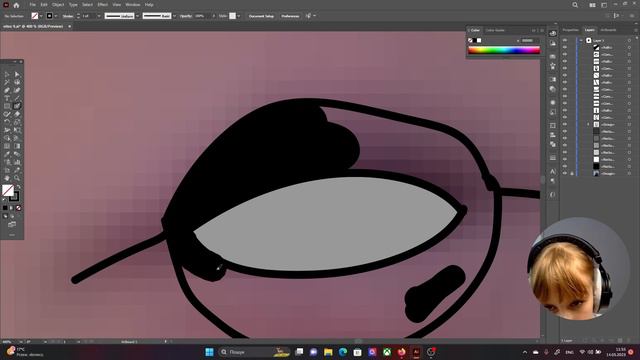Image resolution: width=640 pixels, height=360 pixels.
Task: Go to Illustrator Home screen icon
Action: click(16, 5)
